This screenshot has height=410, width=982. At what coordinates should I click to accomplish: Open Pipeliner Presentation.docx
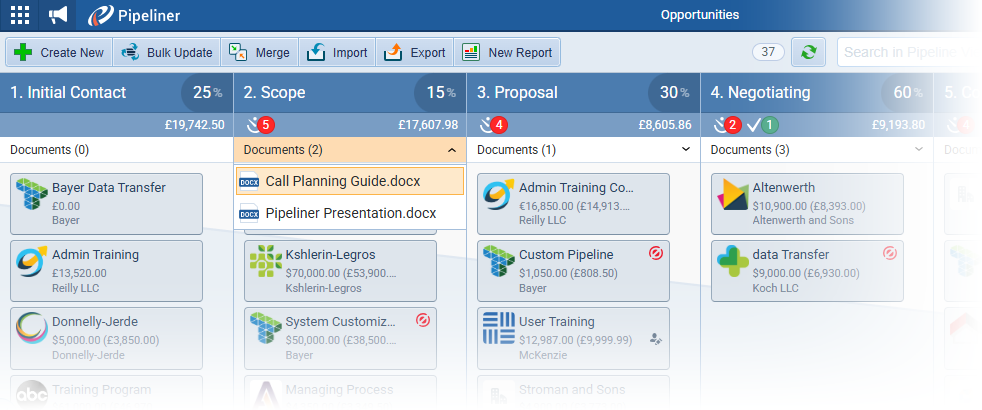tap(350, 213)
